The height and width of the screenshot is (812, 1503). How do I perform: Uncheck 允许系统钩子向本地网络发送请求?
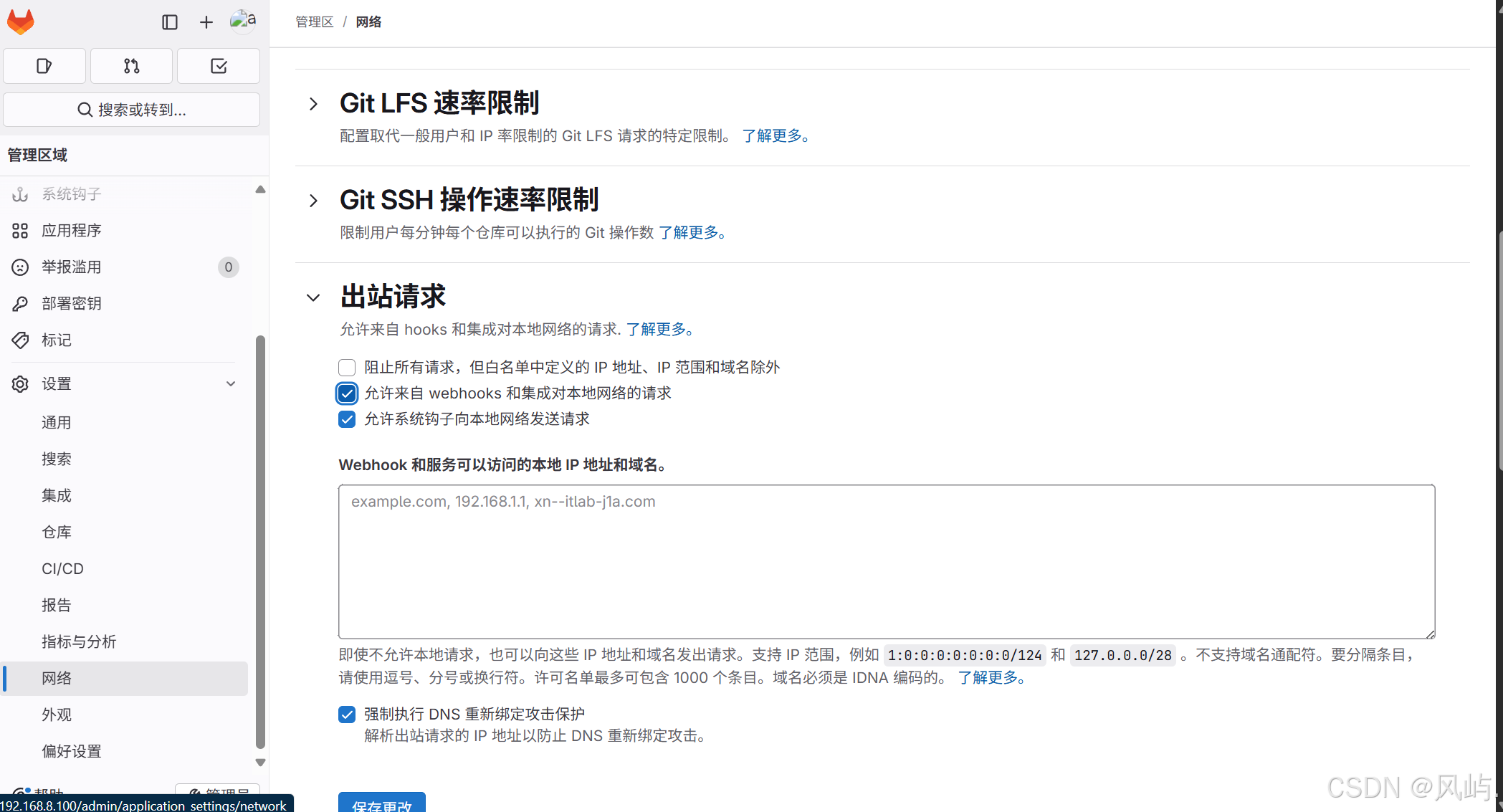[347, 419]
